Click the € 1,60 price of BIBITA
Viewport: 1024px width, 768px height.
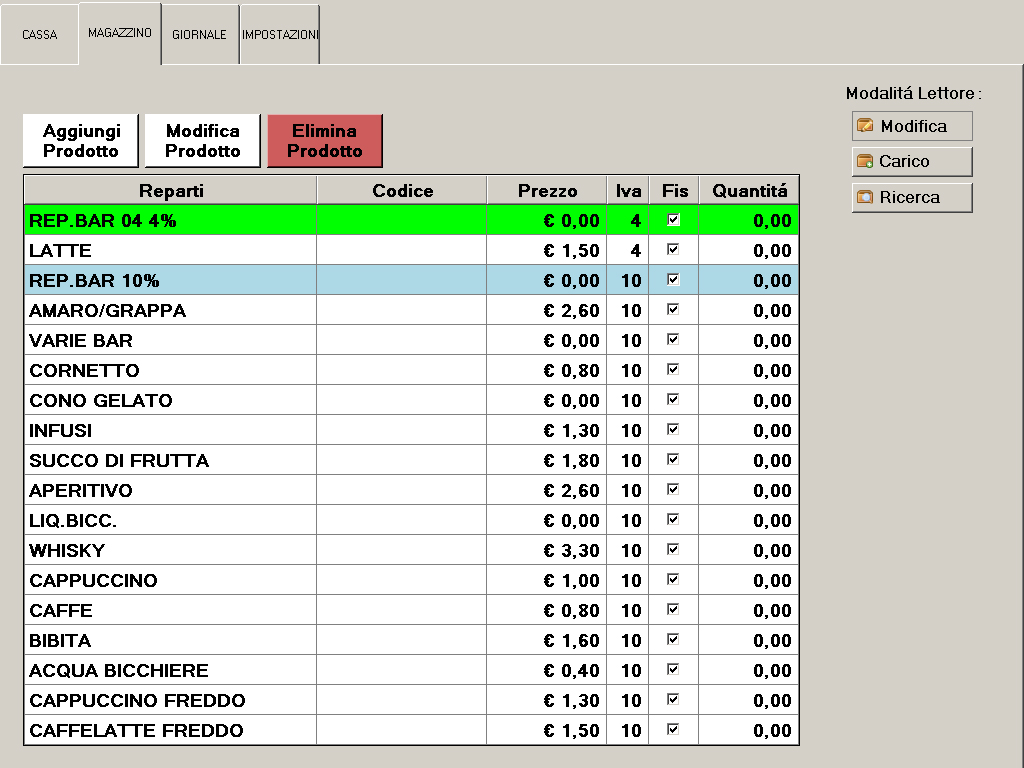(571, 641)
